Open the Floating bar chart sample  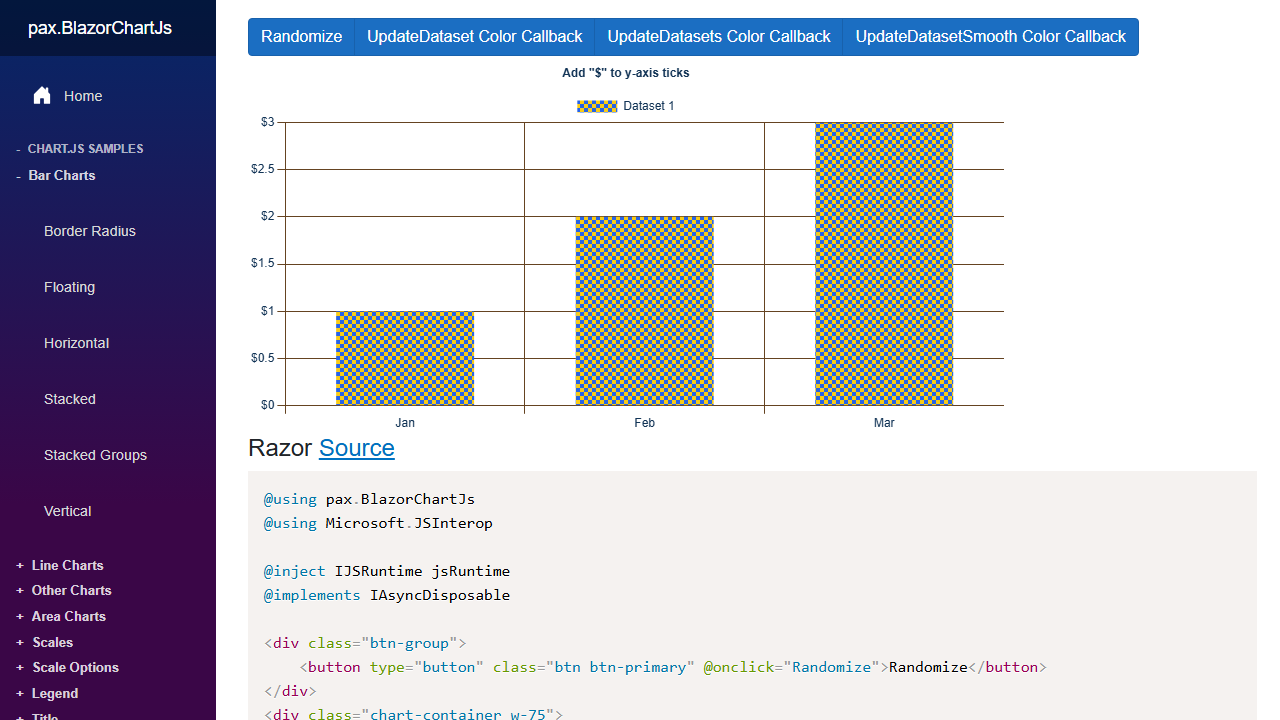pyautogui.click(x=70, y=287)
